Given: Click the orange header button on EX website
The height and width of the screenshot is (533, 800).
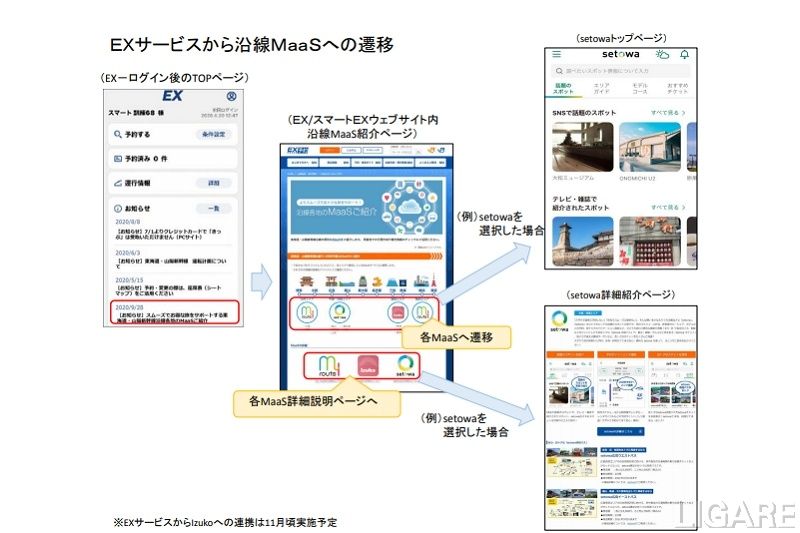Looking at the screenshot, I should pyautogui.click(x=329, y=150).
